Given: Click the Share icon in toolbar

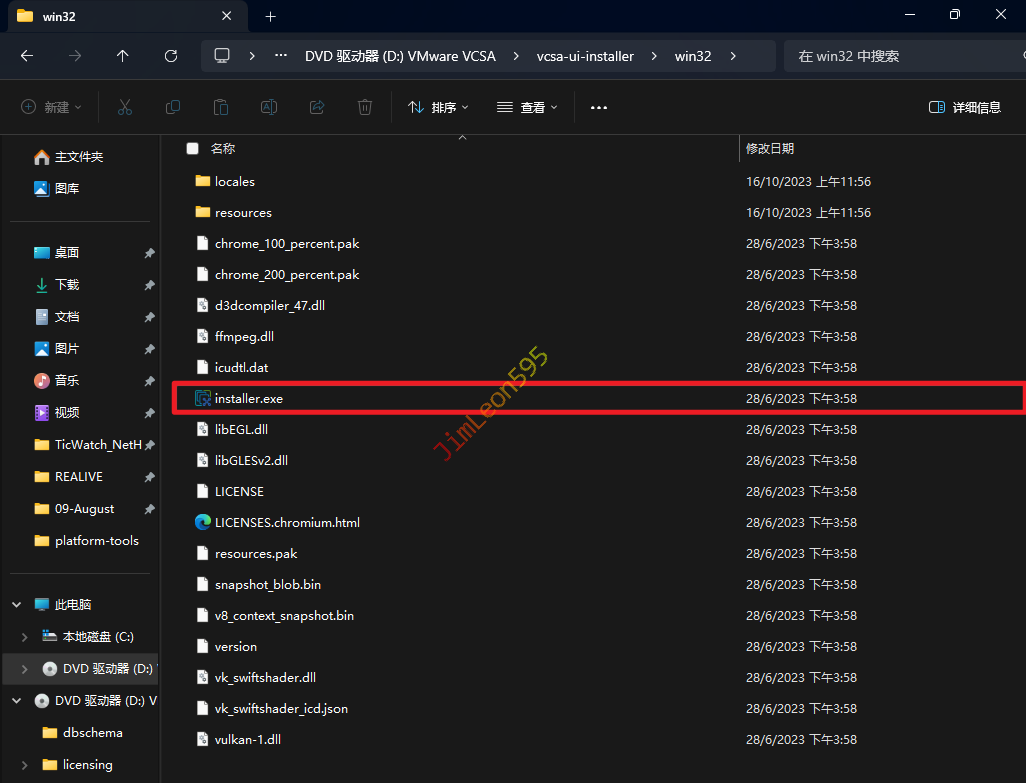Looking at the screenshot, I should 317,107.
